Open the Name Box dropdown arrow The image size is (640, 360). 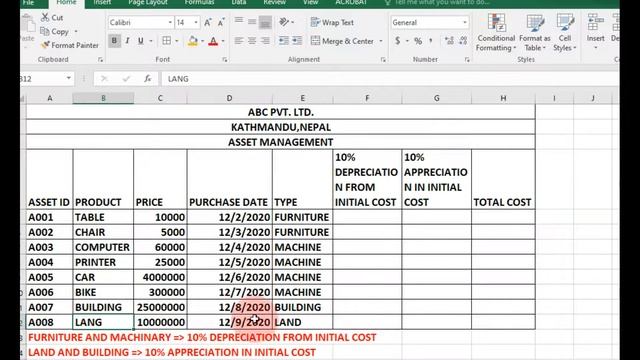(69, 78)
